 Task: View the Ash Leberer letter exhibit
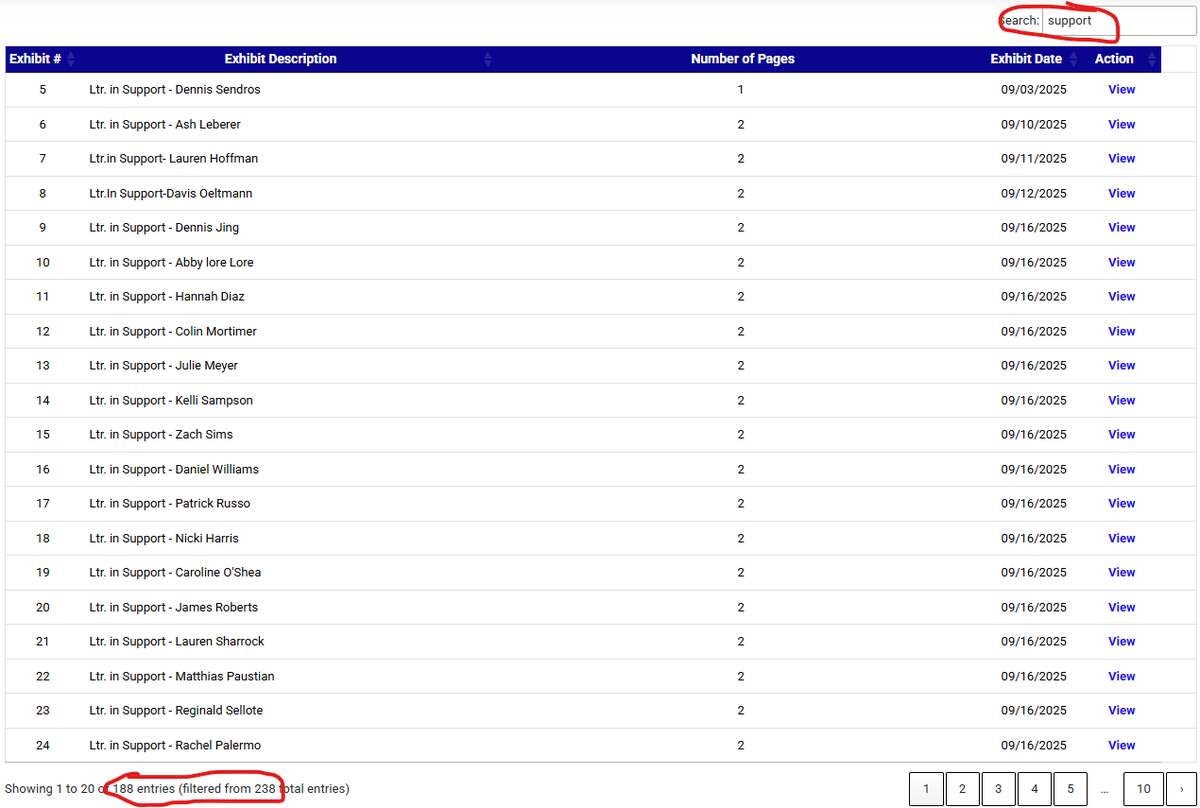coord(1121,124)
